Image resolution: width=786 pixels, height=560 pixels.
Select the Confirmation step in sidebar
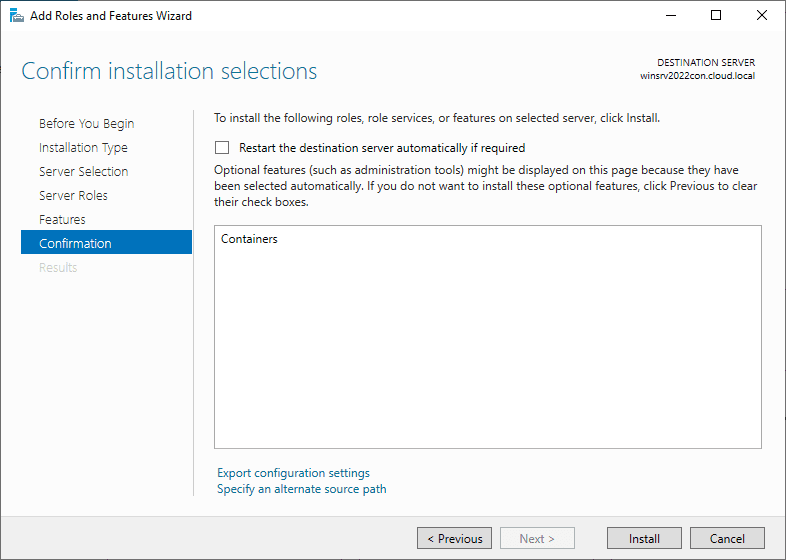[75, 244]
